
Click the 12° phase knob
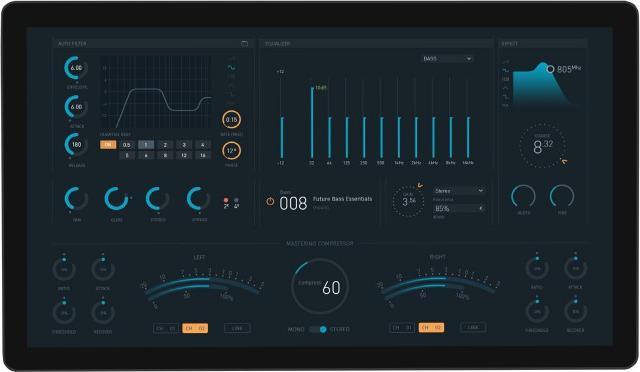tap(231, 151)
